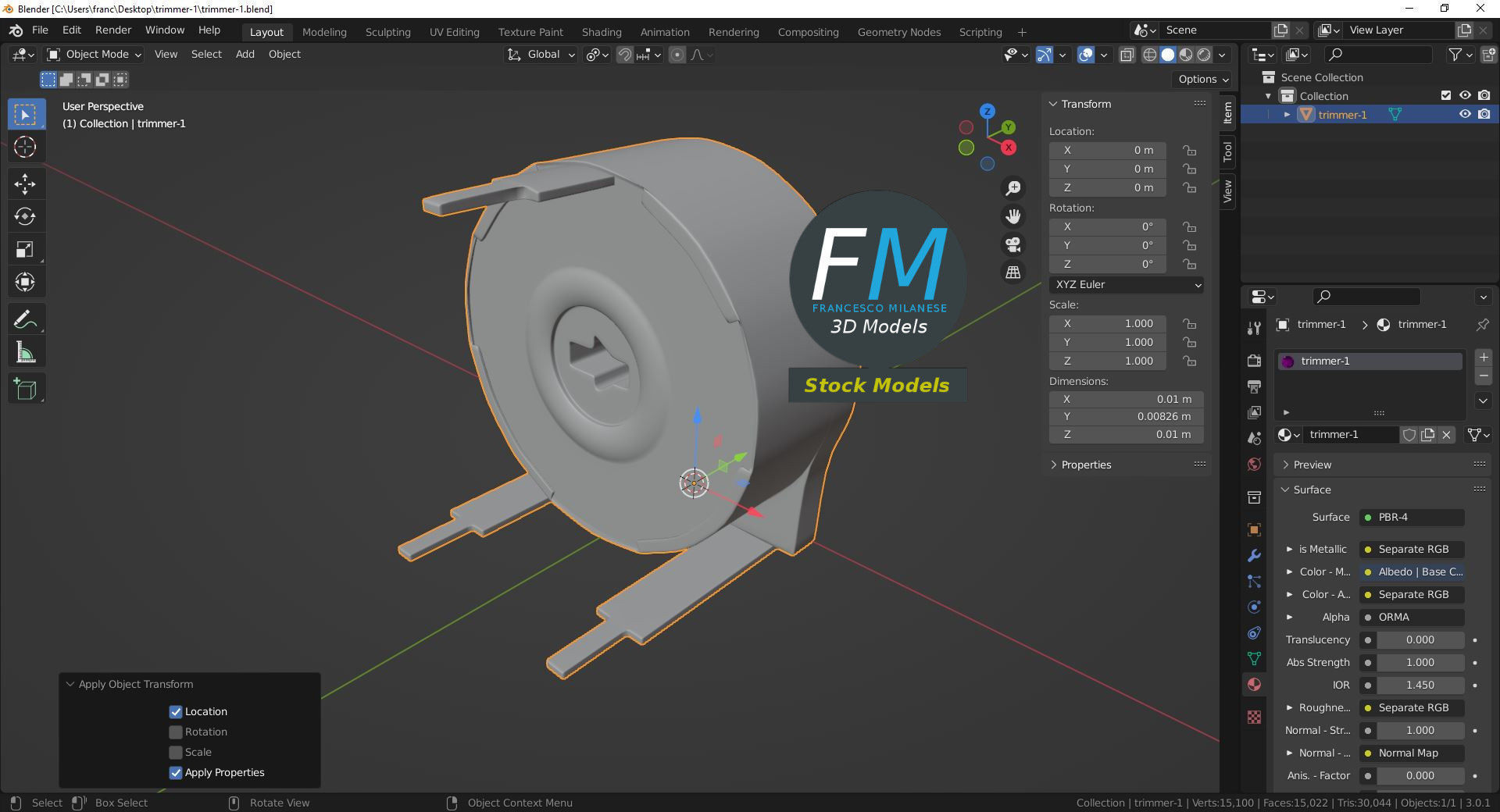Switch perspective/orthographic grid icon
This screenshot has height=812, width=1500.
coord(1013,272)
